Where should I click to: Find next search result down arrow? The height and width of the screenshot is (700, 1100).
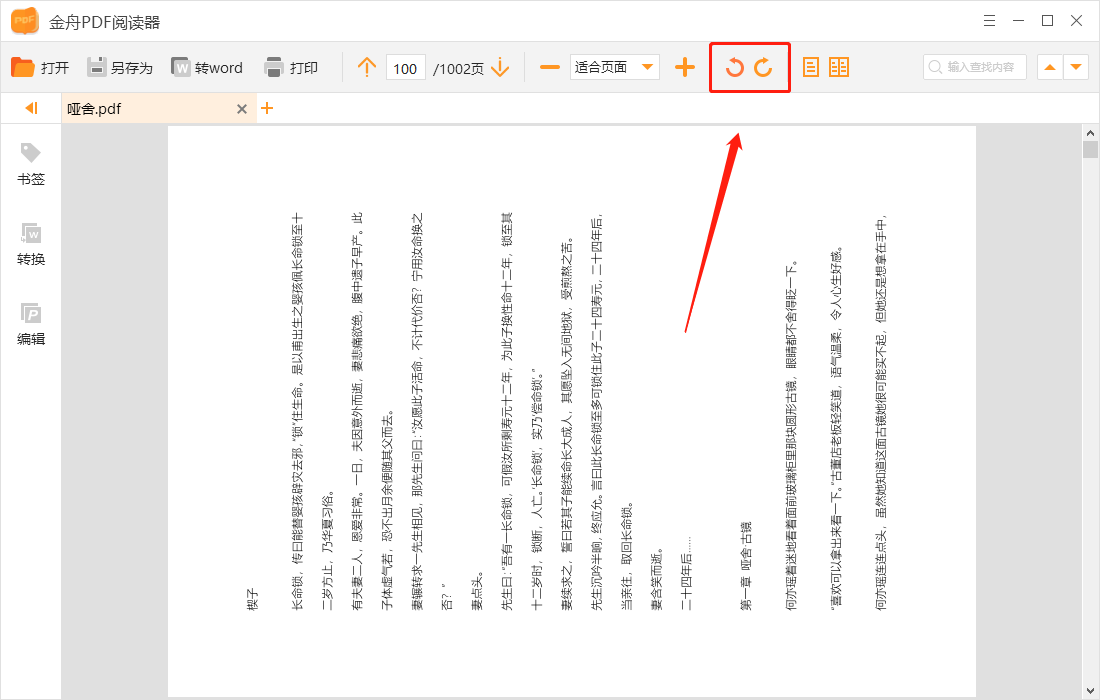[1076, 67]
